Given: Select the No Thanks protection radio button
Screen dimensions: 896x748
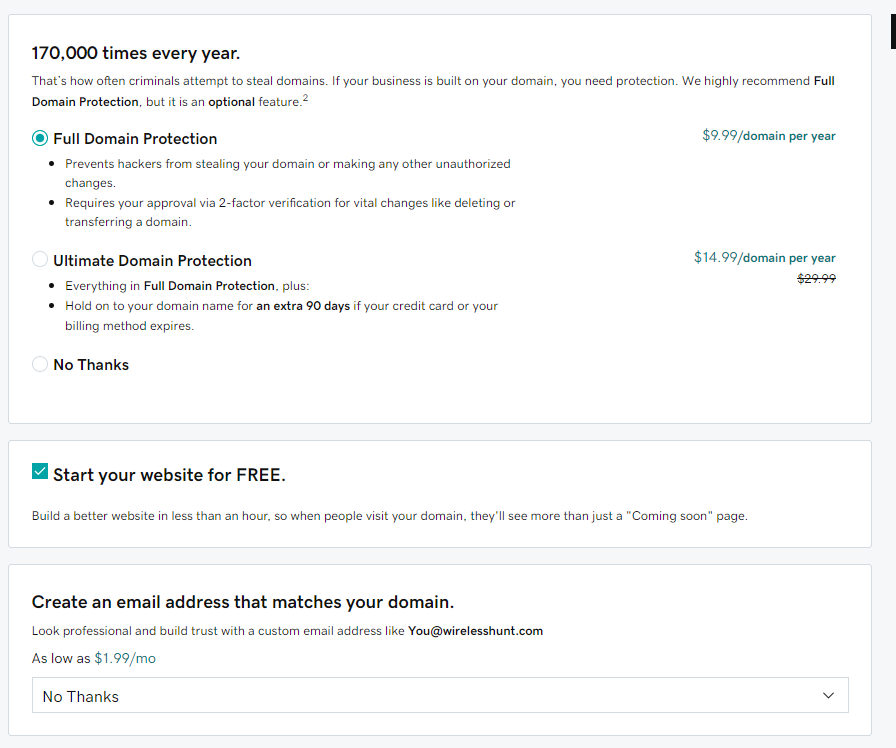Looking at the screenshot, I should [40, 364].
